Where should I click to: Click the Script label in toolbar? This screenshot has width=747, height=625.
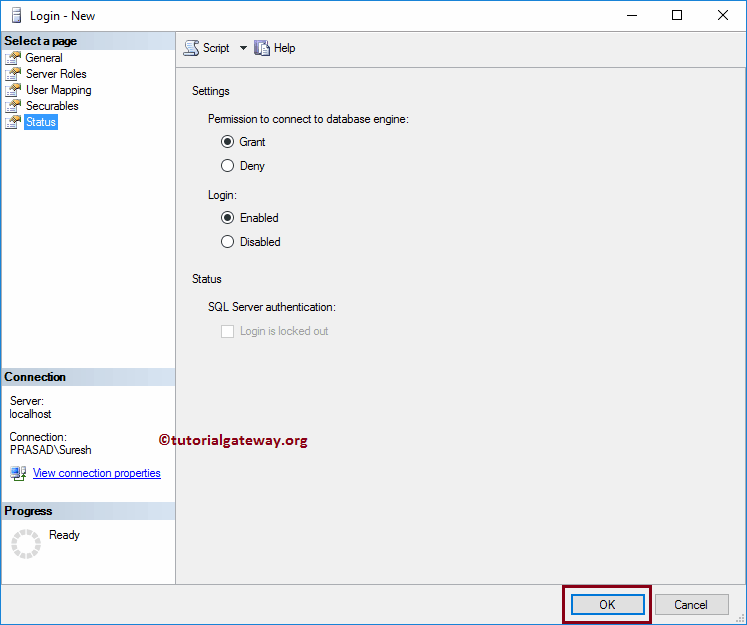(216, 48)
